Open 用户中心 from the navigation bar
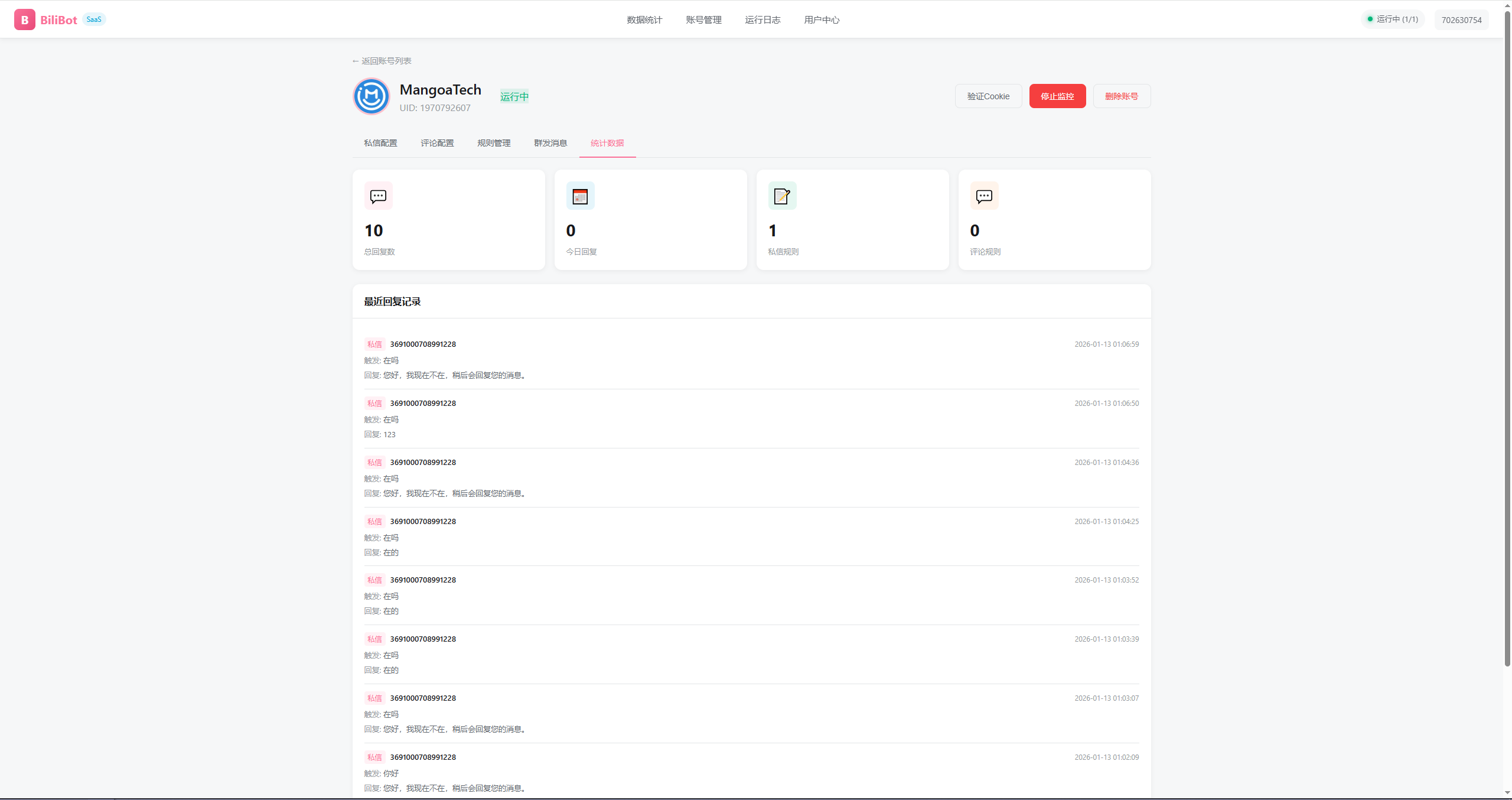The image size is (1512, 800). tap(822, 19)
